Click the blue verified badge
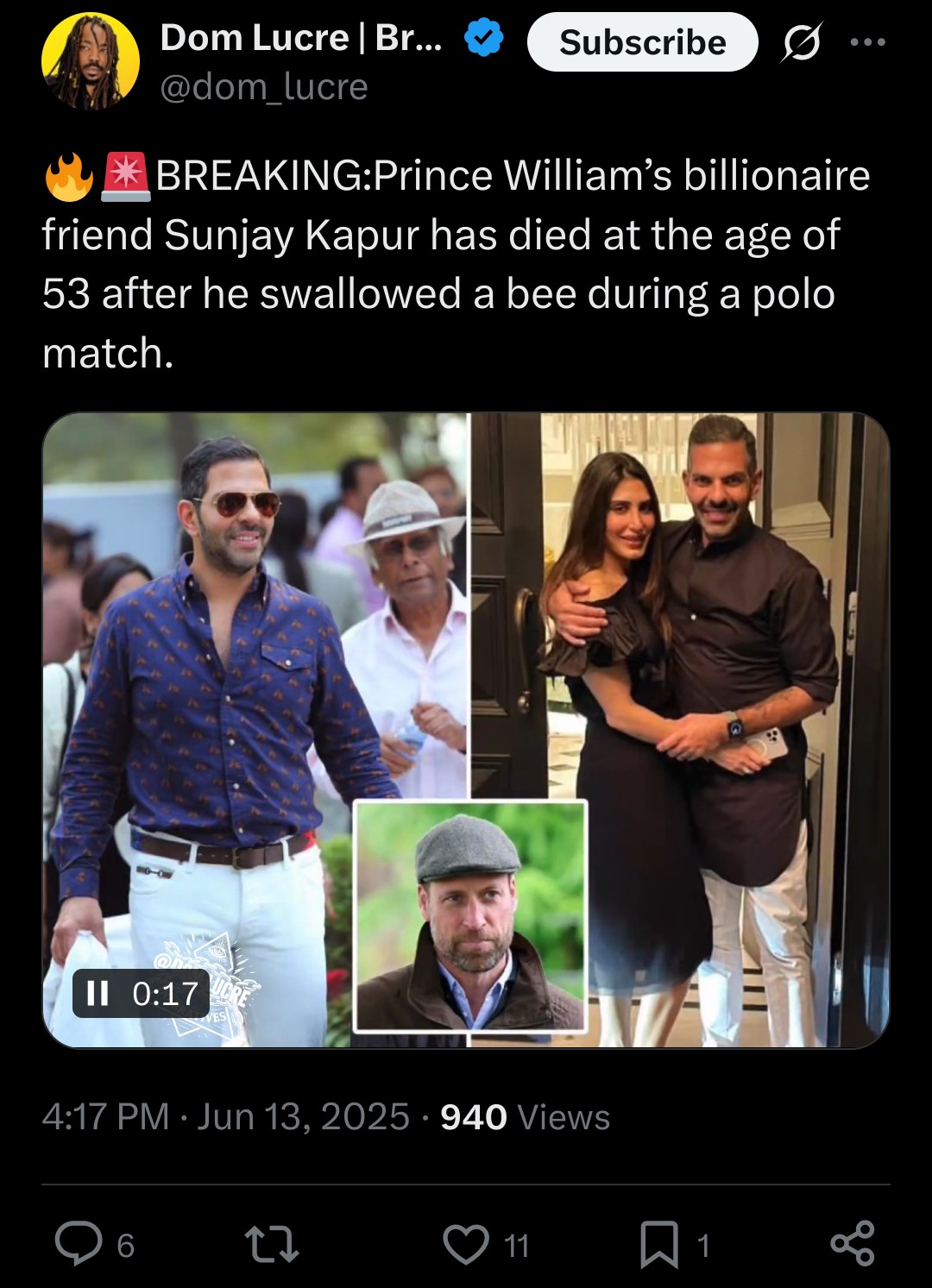 tap(484, 38)
